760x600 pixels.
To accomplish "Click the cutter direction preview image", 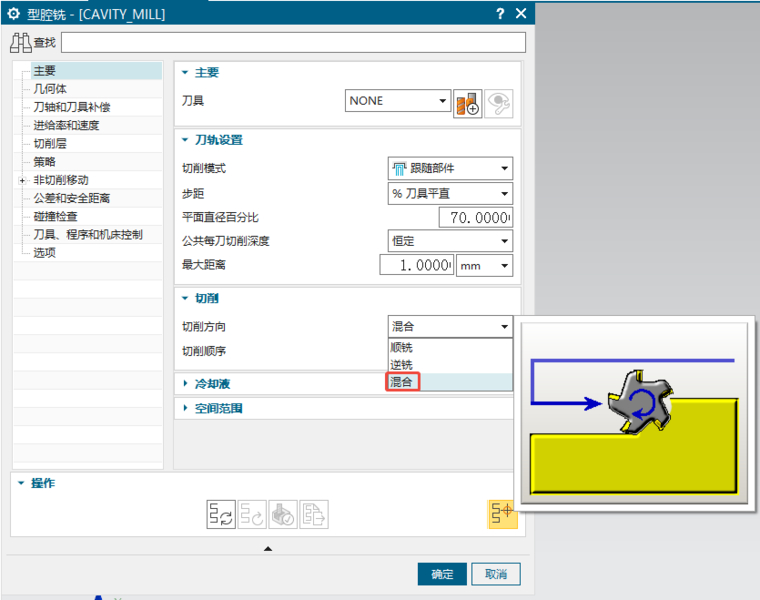I will click(x=634, y=413).
